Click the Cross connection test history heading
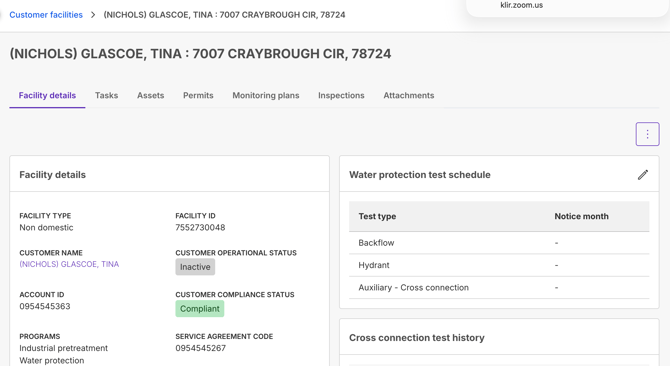Image resolution: width=670 pixels, height=366 pixels. [x=417, y=338]
